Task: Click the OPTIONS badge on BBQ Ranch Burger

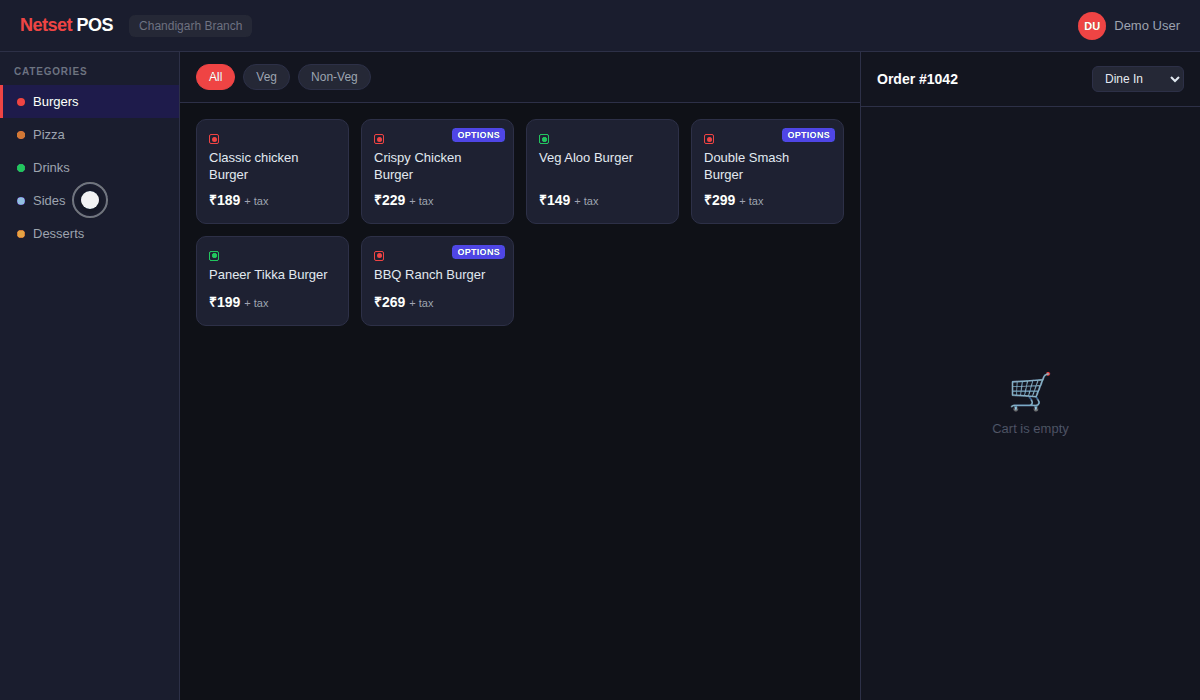Action: pos(478,252)
